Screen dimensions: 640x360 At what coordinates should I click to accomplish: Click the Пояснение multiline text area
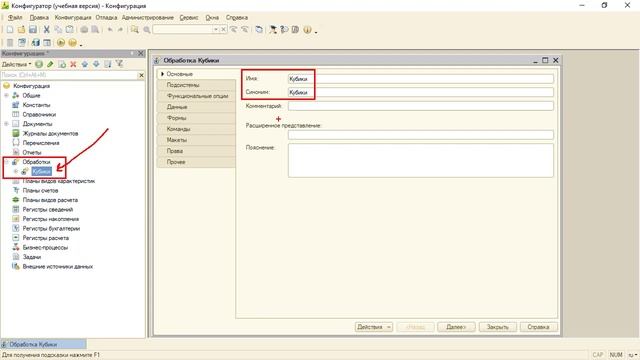coord(421,160)
